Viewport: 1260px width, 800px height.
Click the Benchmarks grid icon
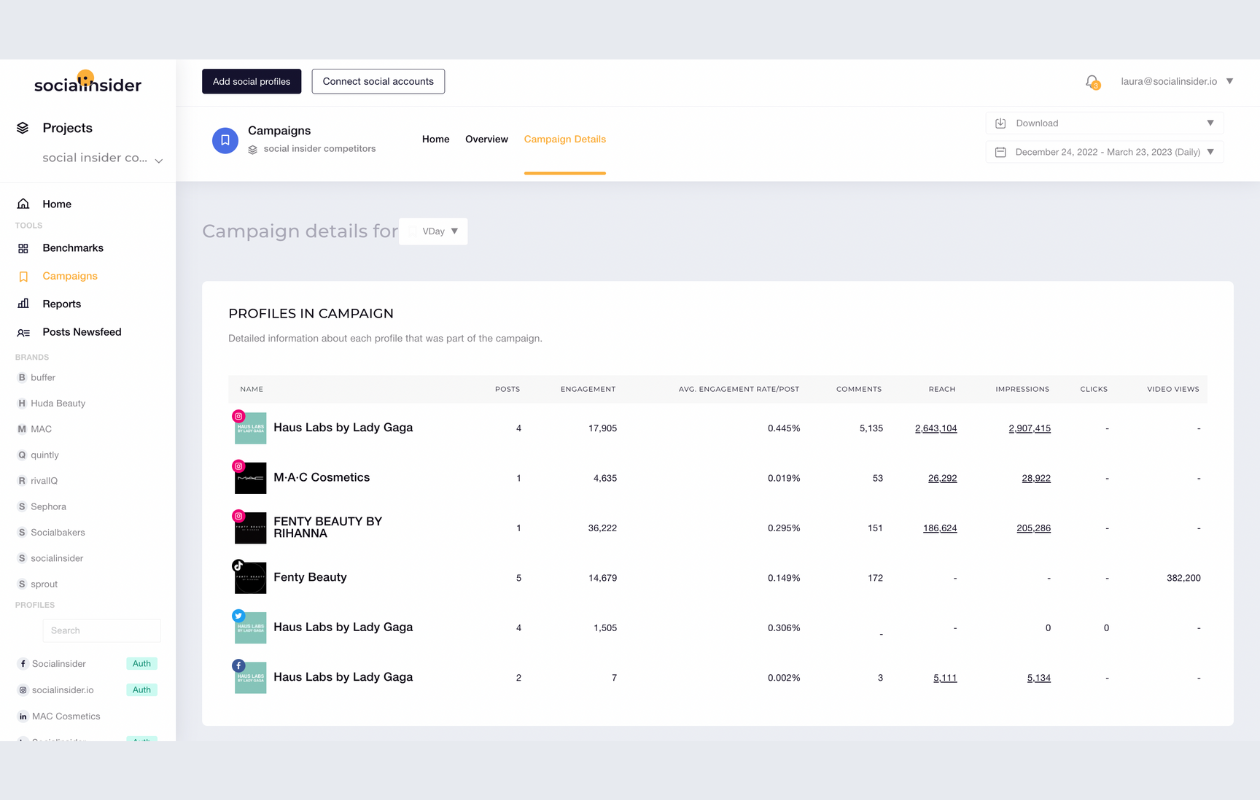pos(23,248)
